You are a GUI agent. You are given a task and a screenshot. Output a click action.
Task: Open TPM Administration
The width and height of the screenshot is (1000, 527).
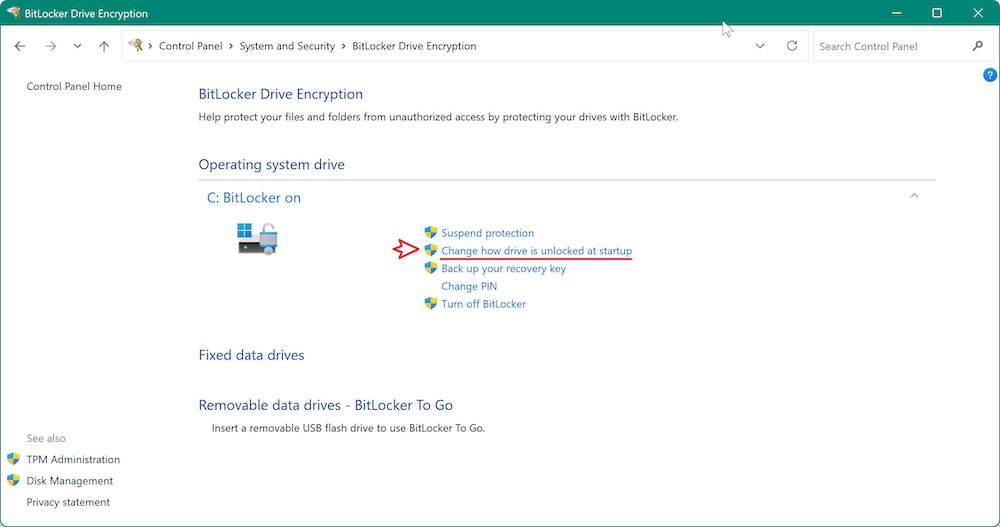(x=73, y=459)
